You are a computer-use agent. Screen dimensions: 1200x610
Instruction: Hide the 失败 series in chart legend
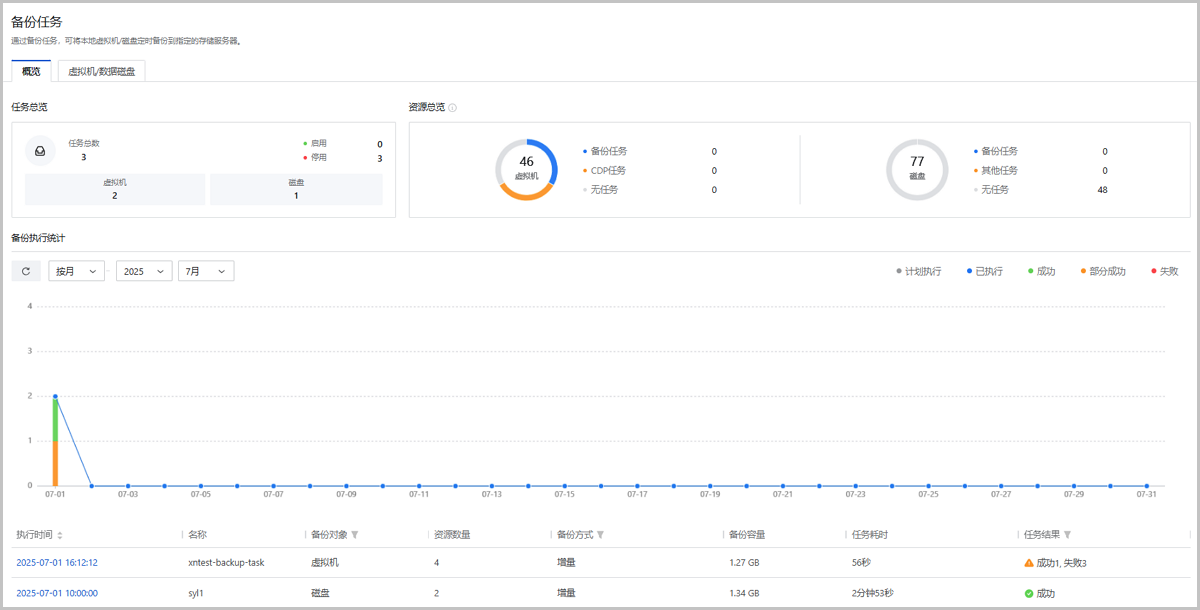click(1164, 271)
